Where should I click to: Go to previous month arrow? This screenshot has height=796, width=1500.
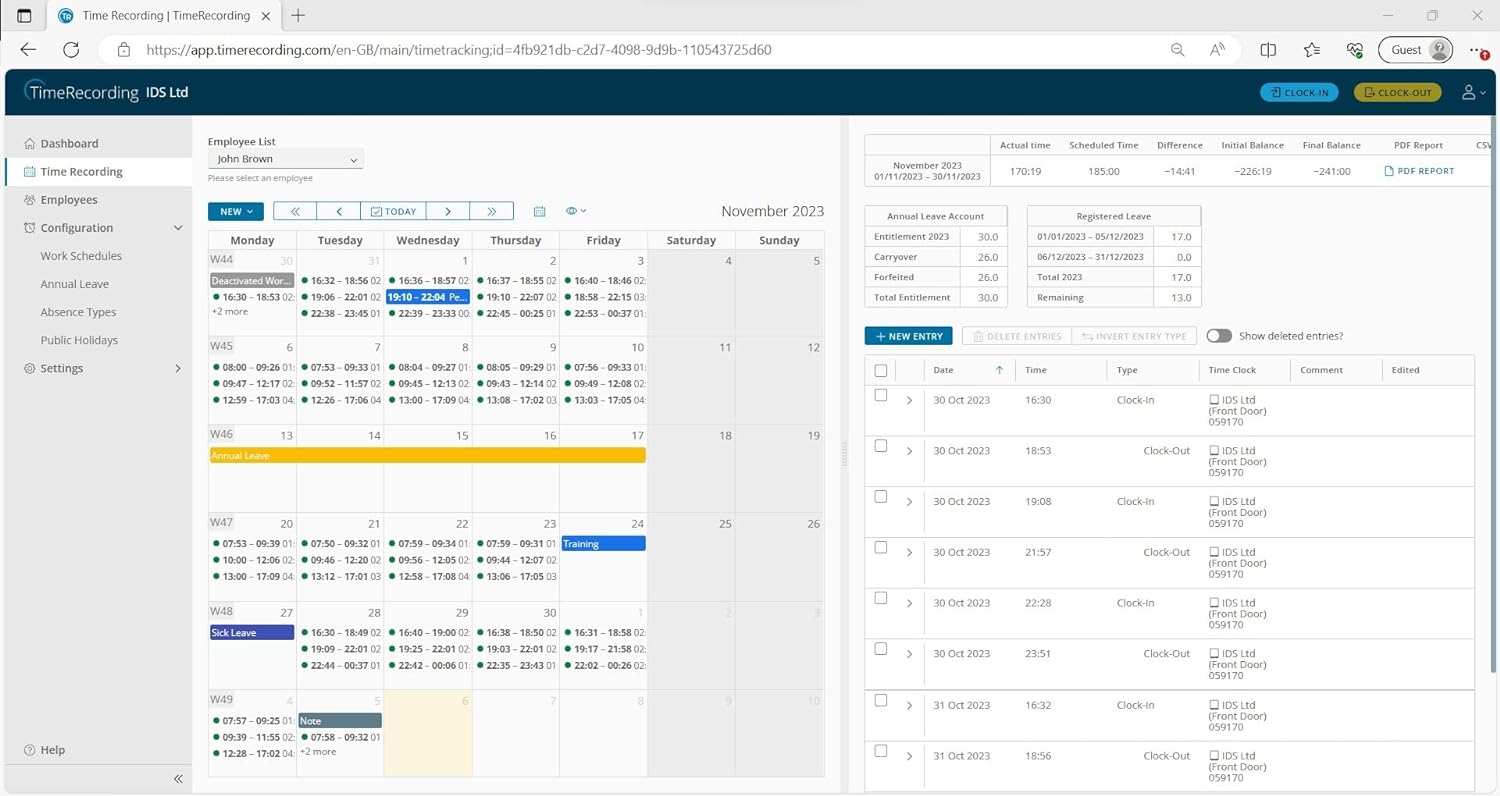pos(339,211)
